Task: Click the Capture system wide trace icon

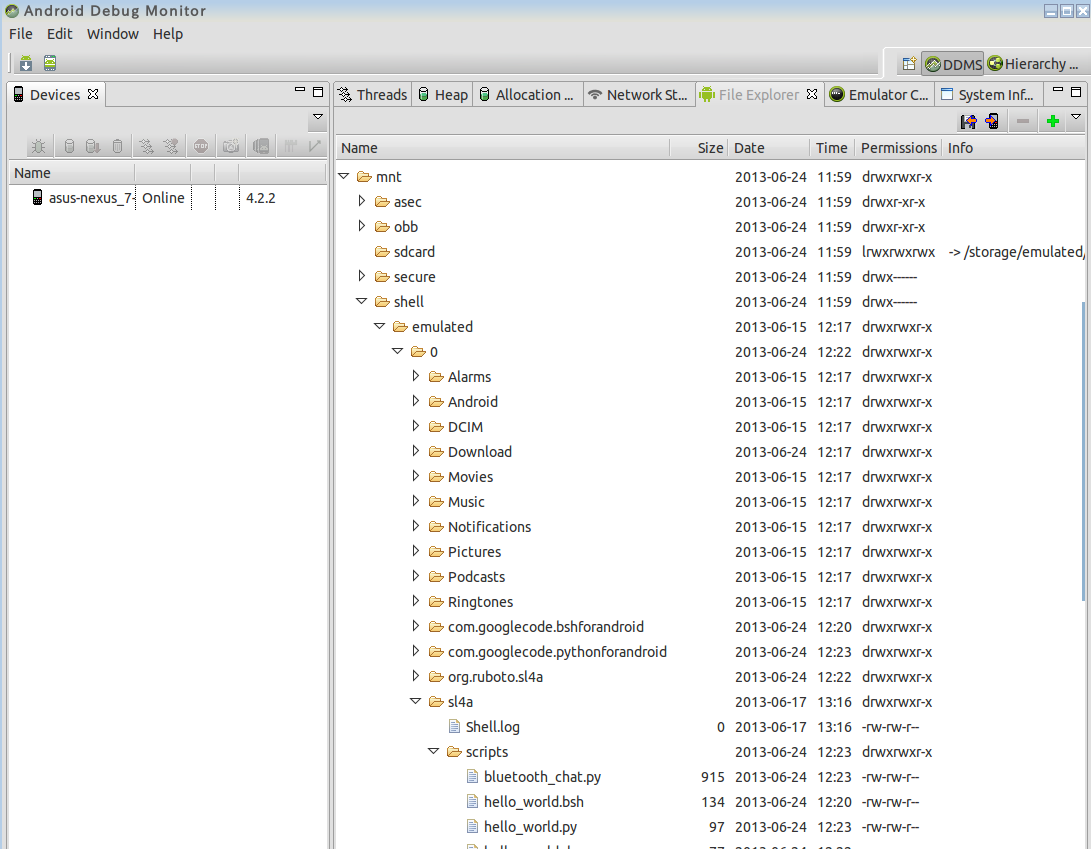Action: 290,146
